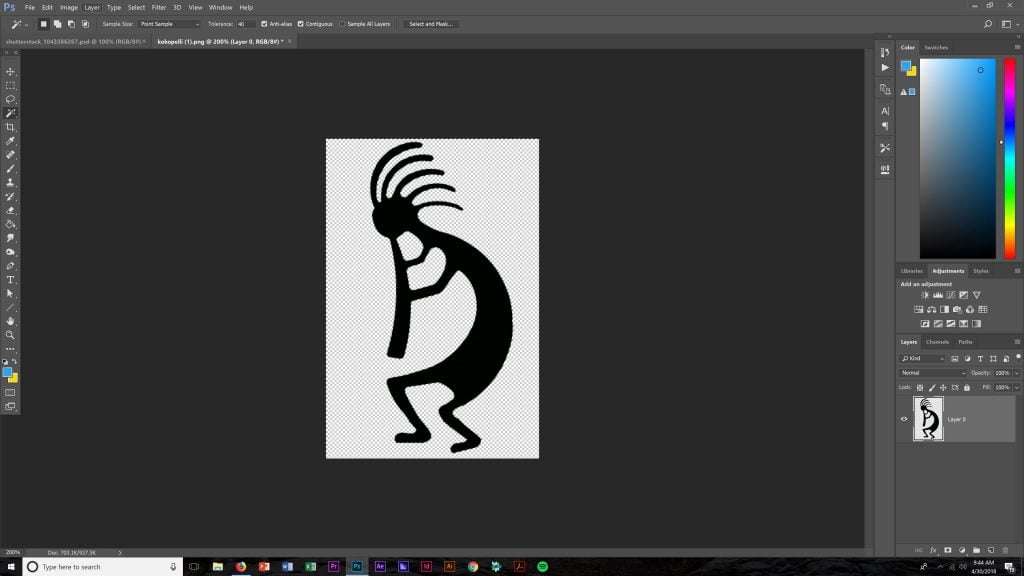Select the Path Selection tool
1024x576 pixels.
(x=10, y=294)
